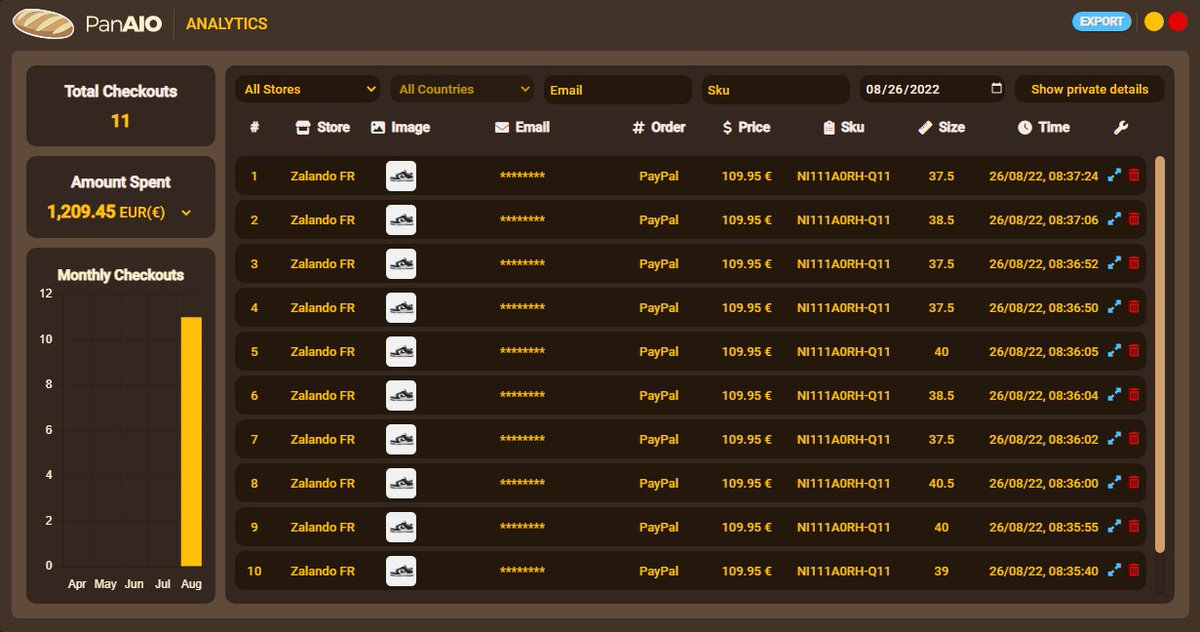The height and width of the screenshot is (632, 1200).
Task: Click the Order column header
Action: pos(659,127)
